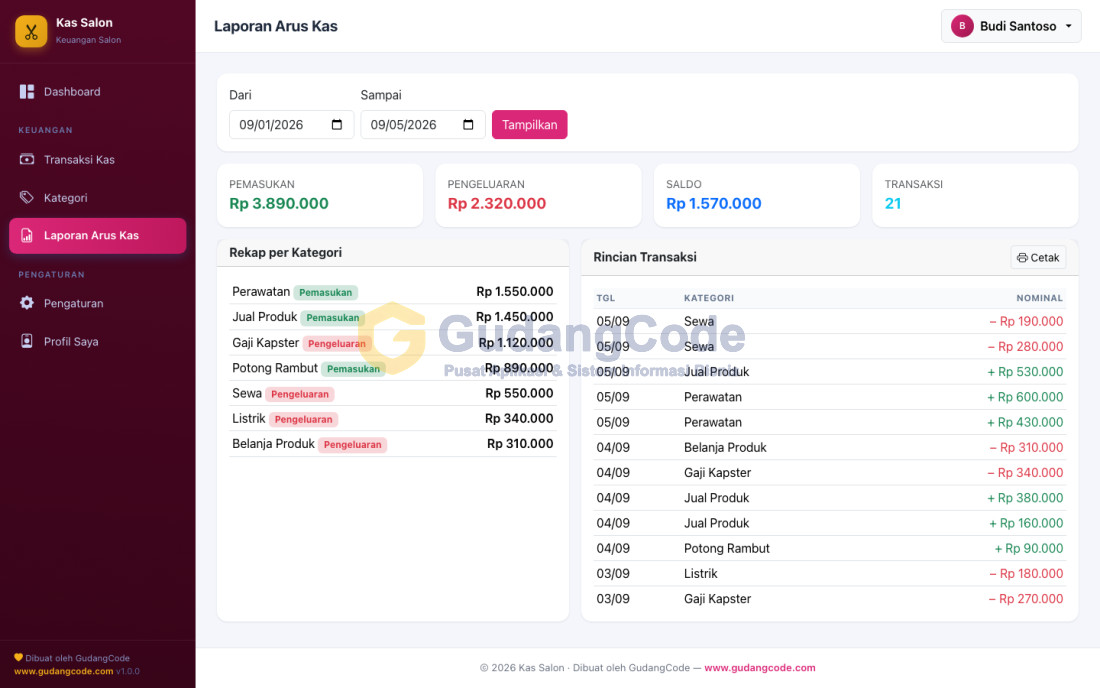Screen dimensions: 1100x688
Task: Click the Rincian Transaksi heading
Action: [x=645, y=257]
